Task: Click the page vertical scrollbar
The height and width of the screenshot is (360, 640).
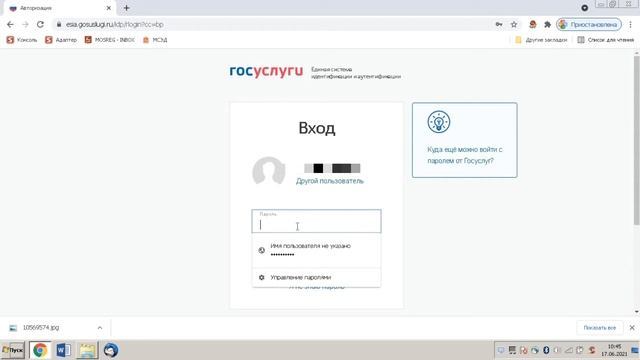Action: click(x=636, y=140)
